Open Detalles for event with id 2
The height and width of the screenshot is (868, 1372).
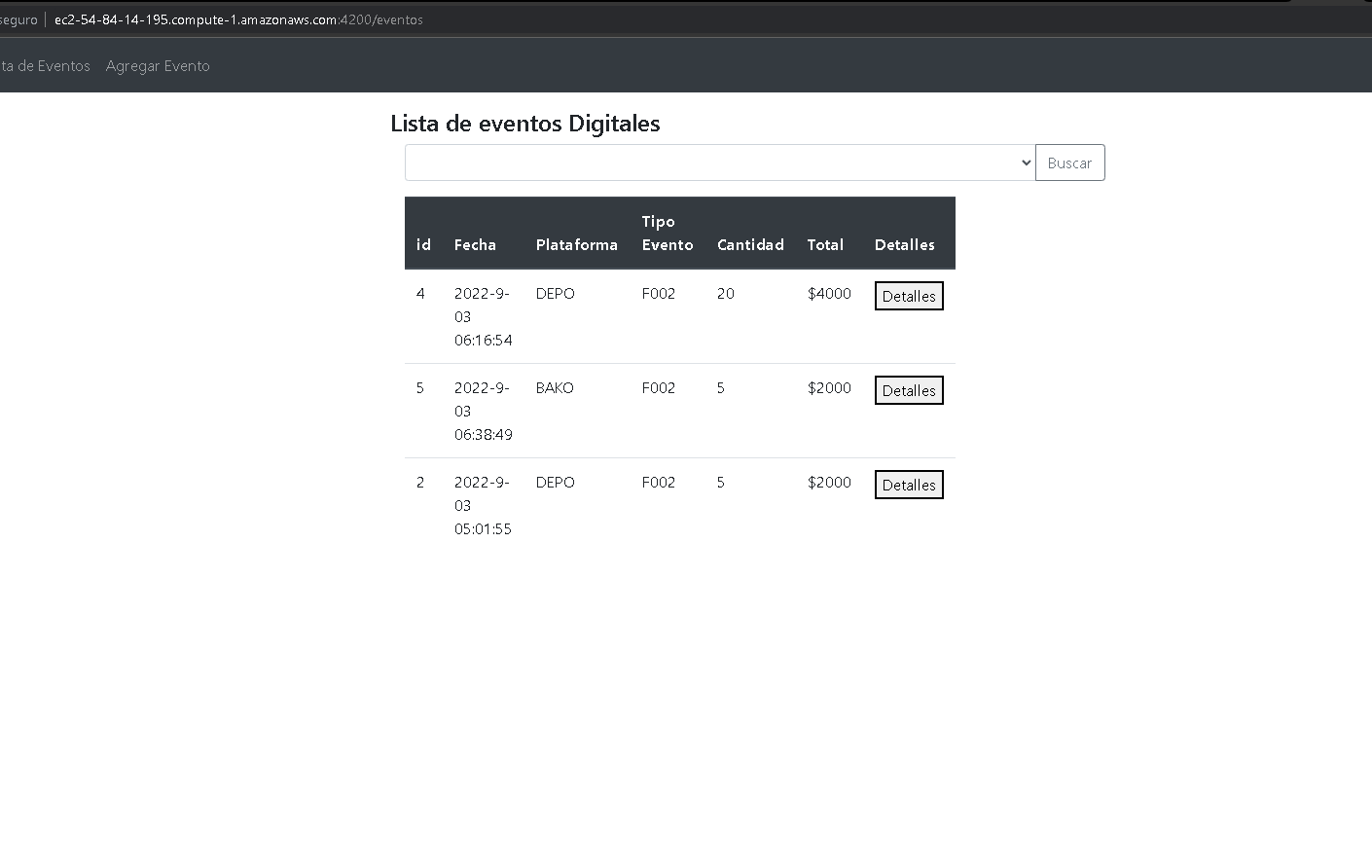click(x=908, y=484)
